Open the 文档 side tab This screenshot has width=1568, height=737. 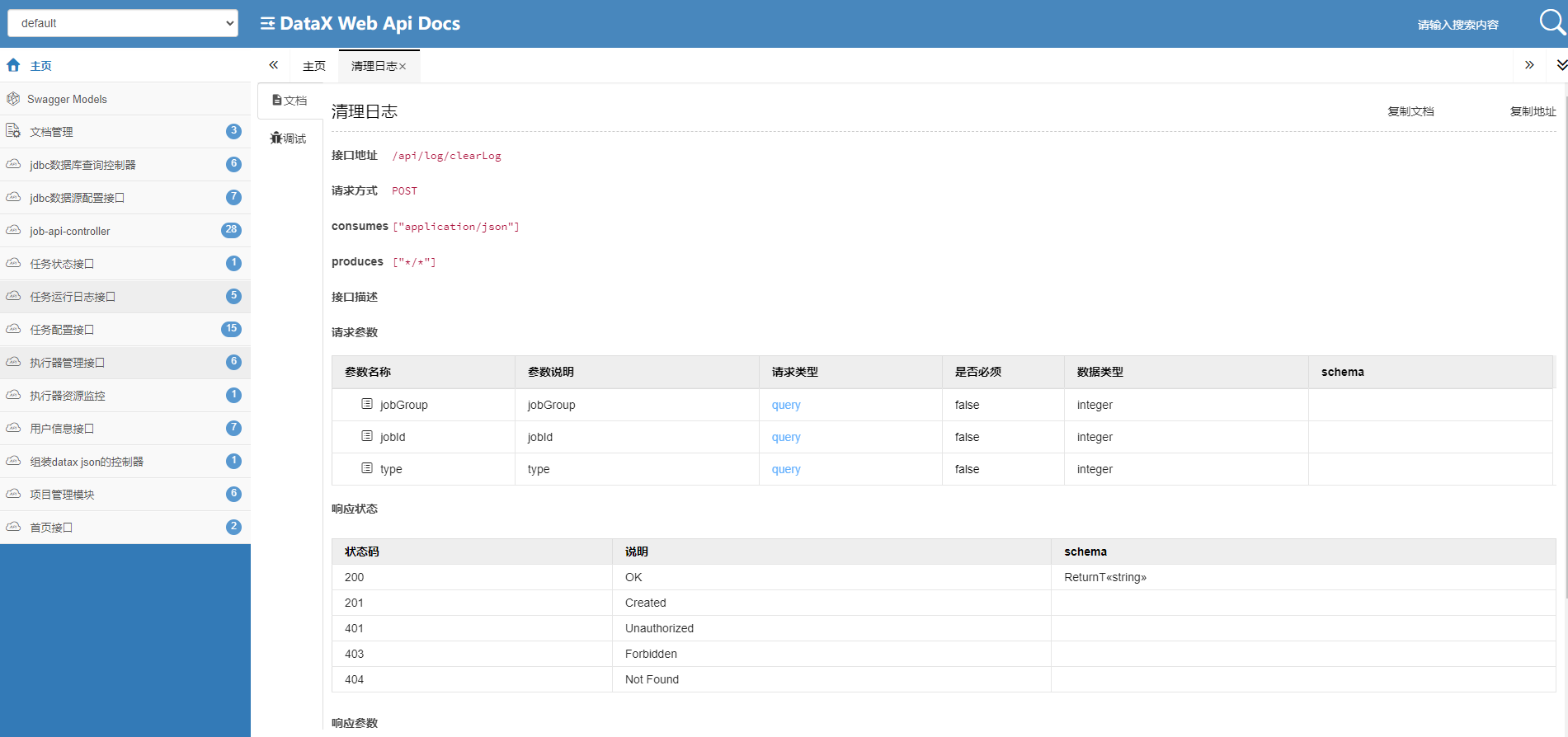(290, 101)
